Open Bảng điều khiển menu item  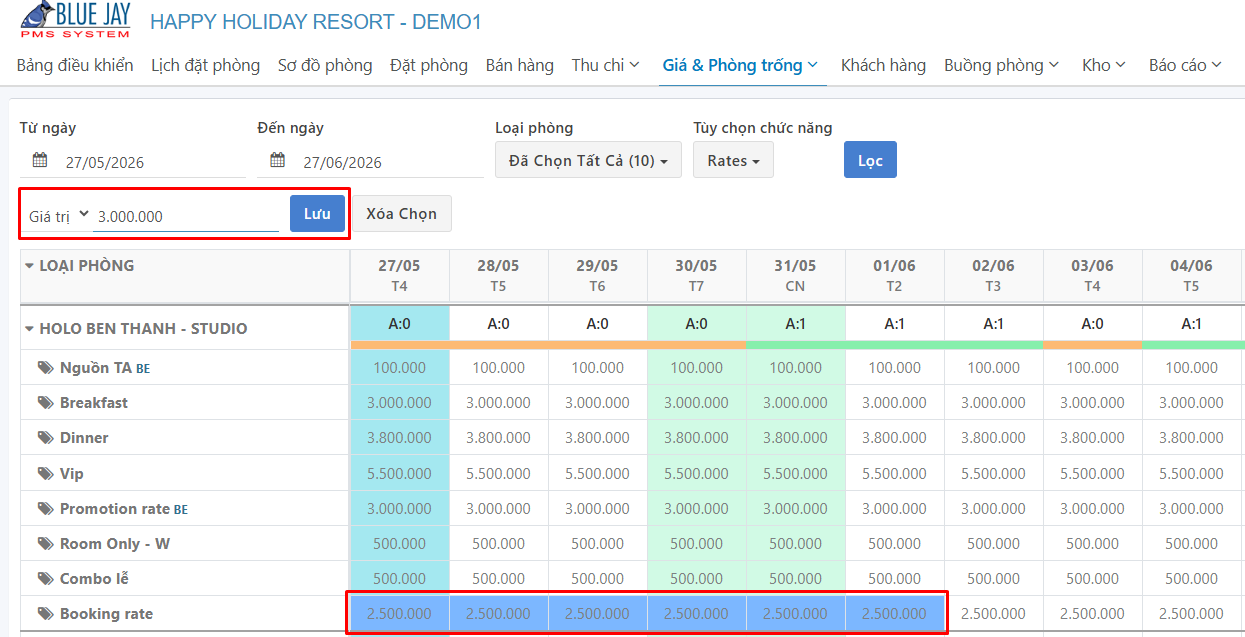click(x=75, y=65)
